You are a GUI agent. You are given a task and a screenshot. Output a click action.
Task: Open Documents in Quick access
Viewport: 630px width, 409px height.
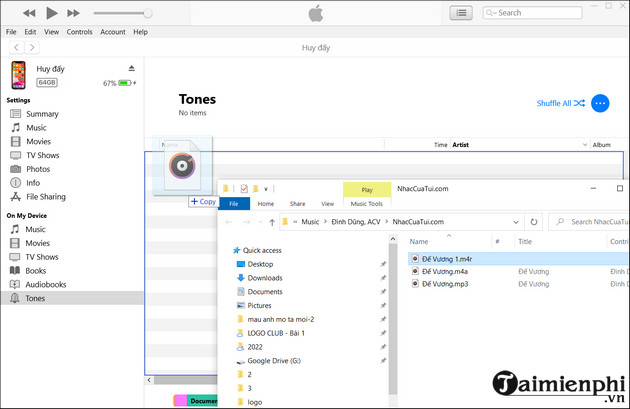pyautogui.click(x=260, y=292)
